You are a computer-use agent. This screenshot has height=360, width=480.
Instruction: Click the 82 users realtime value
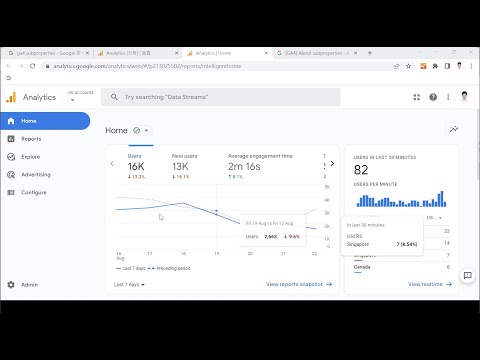pos(361,170)
